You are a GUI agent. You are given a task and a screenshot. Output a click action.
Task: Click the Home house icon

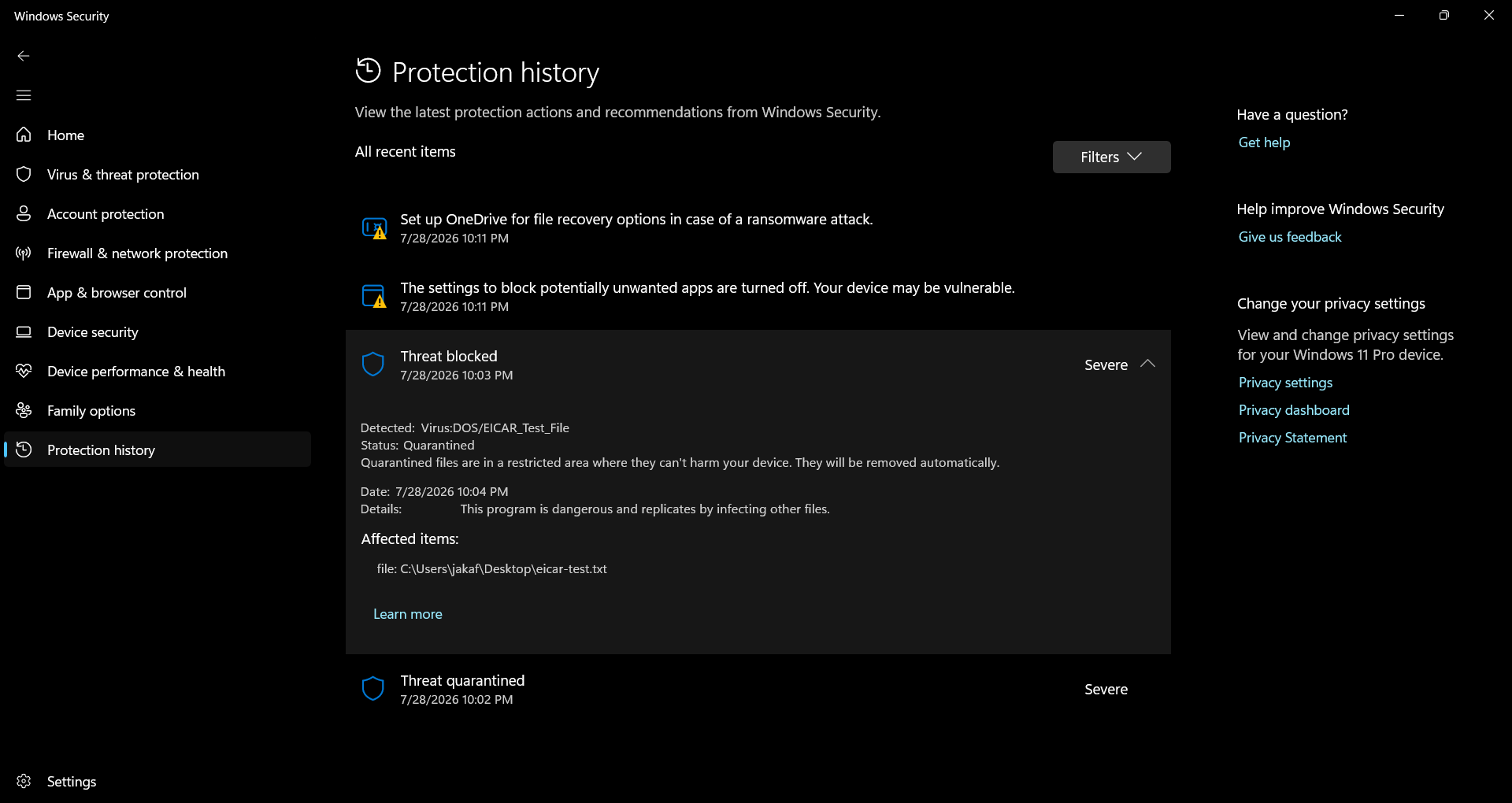[24, 135]
